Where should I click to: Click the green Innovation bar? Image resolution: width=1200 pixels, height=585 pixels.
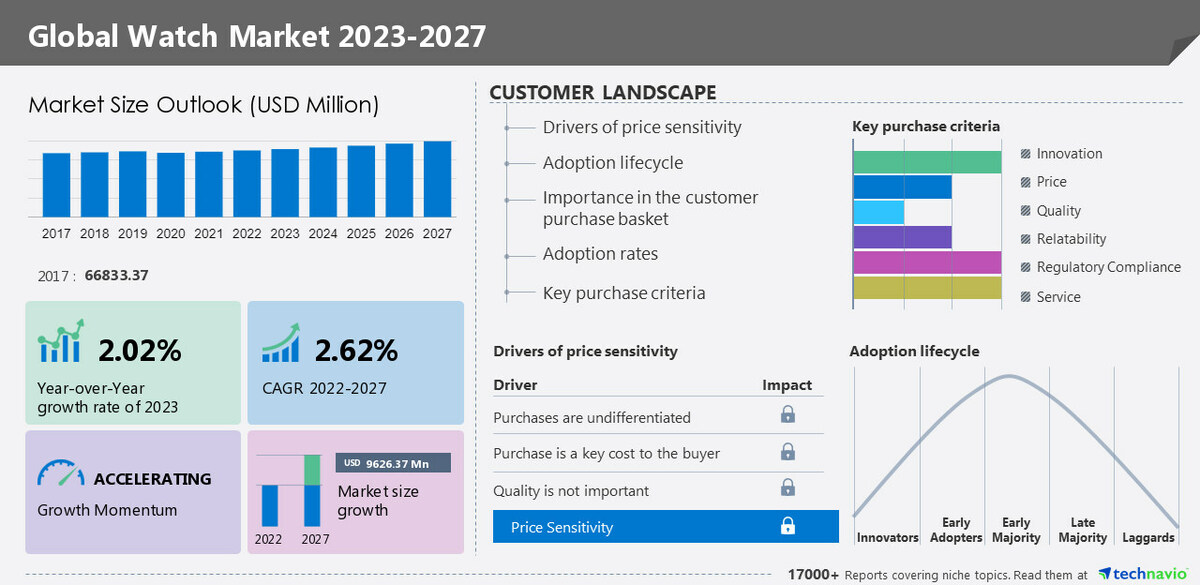pyautogui.click(x=927, y=162)
